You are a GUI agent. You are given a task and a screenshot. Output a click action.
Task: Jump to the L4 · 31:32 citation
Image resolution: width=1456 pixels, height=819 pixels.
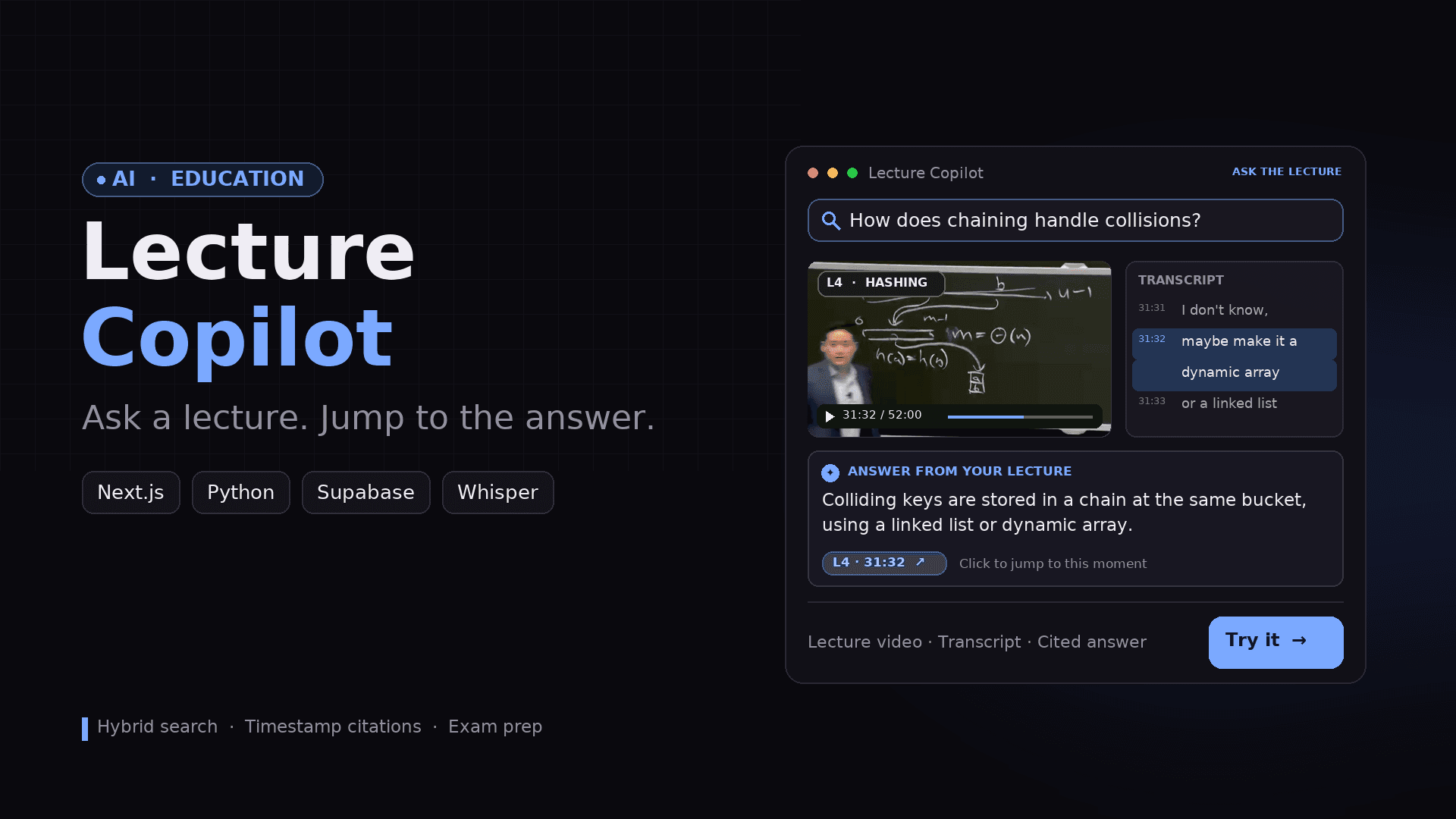click(884, 563)
